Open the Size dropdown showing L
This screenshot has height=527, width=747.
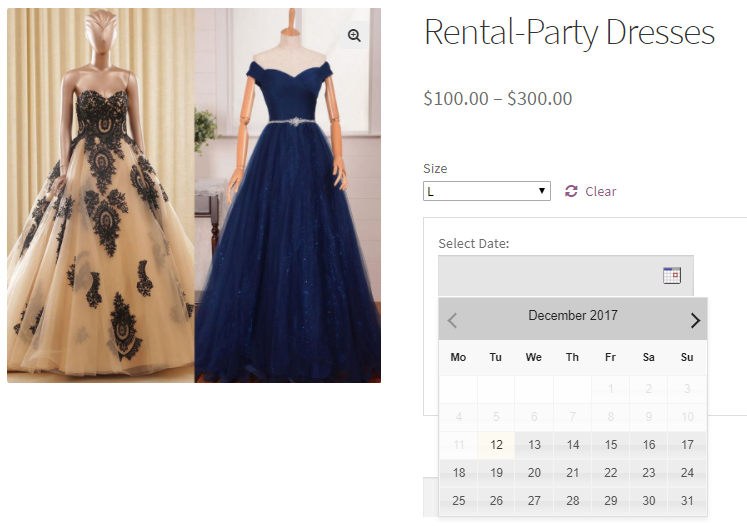(487, 191)
